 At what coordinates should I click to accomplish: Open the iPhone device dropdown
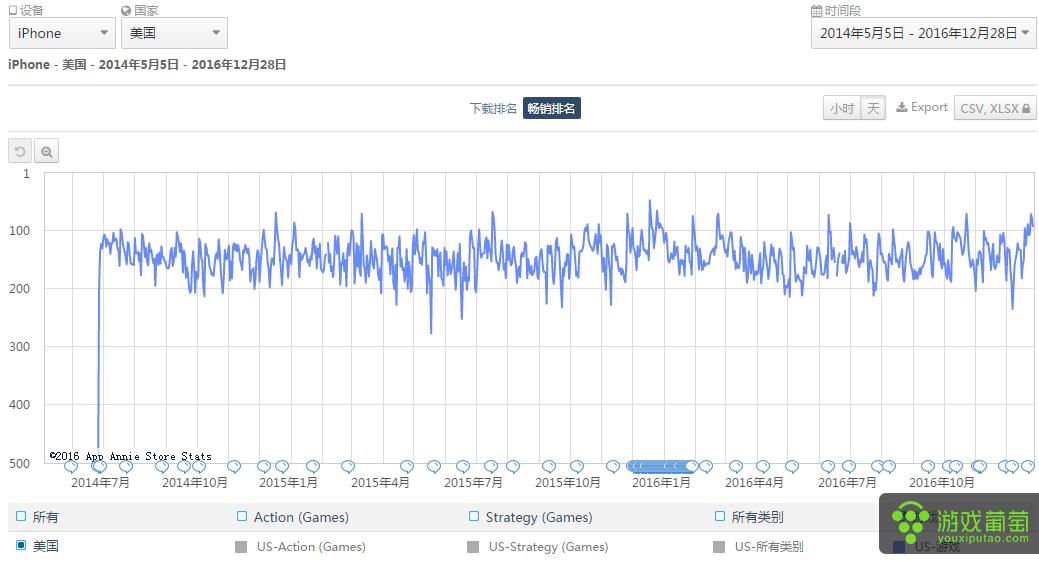(62, 33)
